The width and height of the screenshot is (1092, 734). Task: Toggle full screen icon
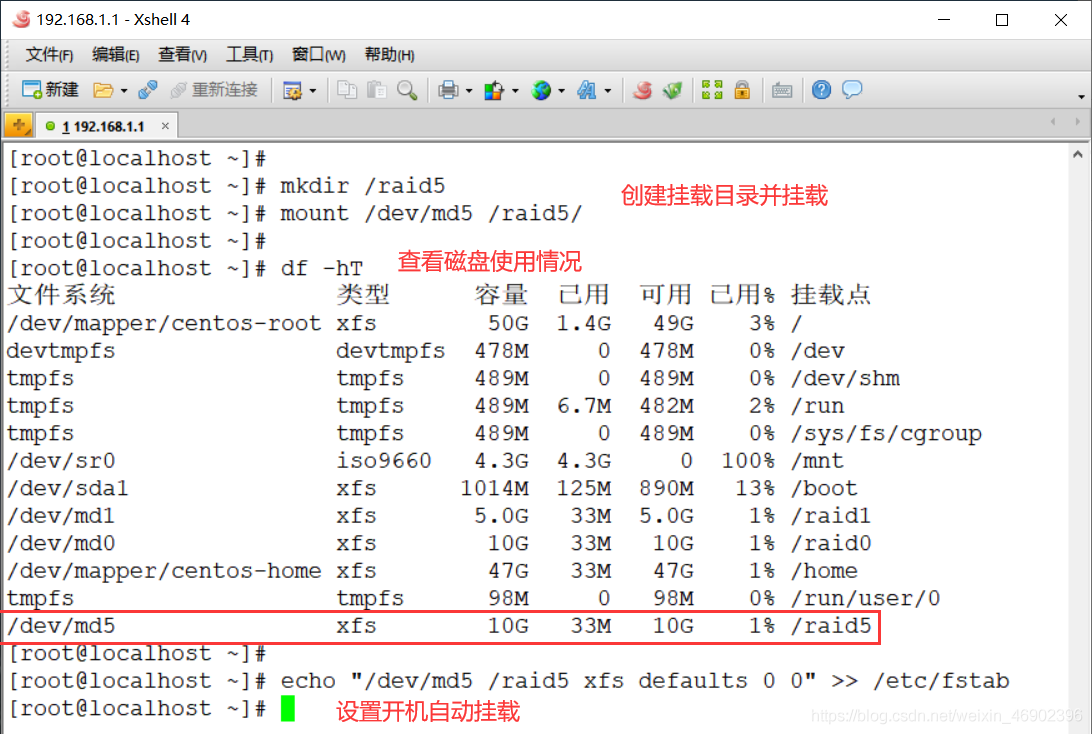point(712,90)
